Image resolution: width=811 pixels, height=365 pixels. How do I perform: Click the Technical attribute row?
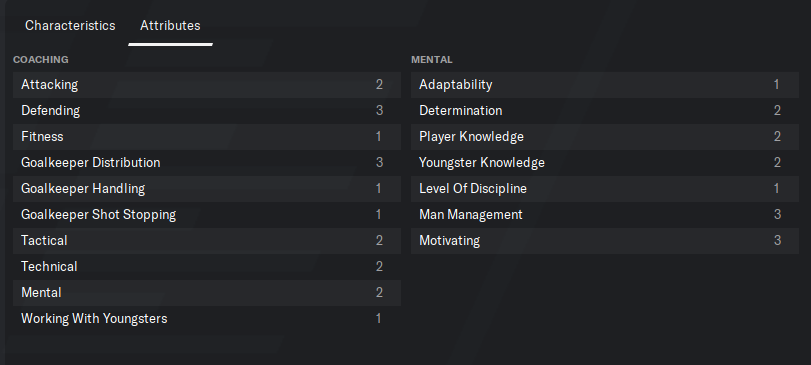pyautogui.click(x=207, y=267)
